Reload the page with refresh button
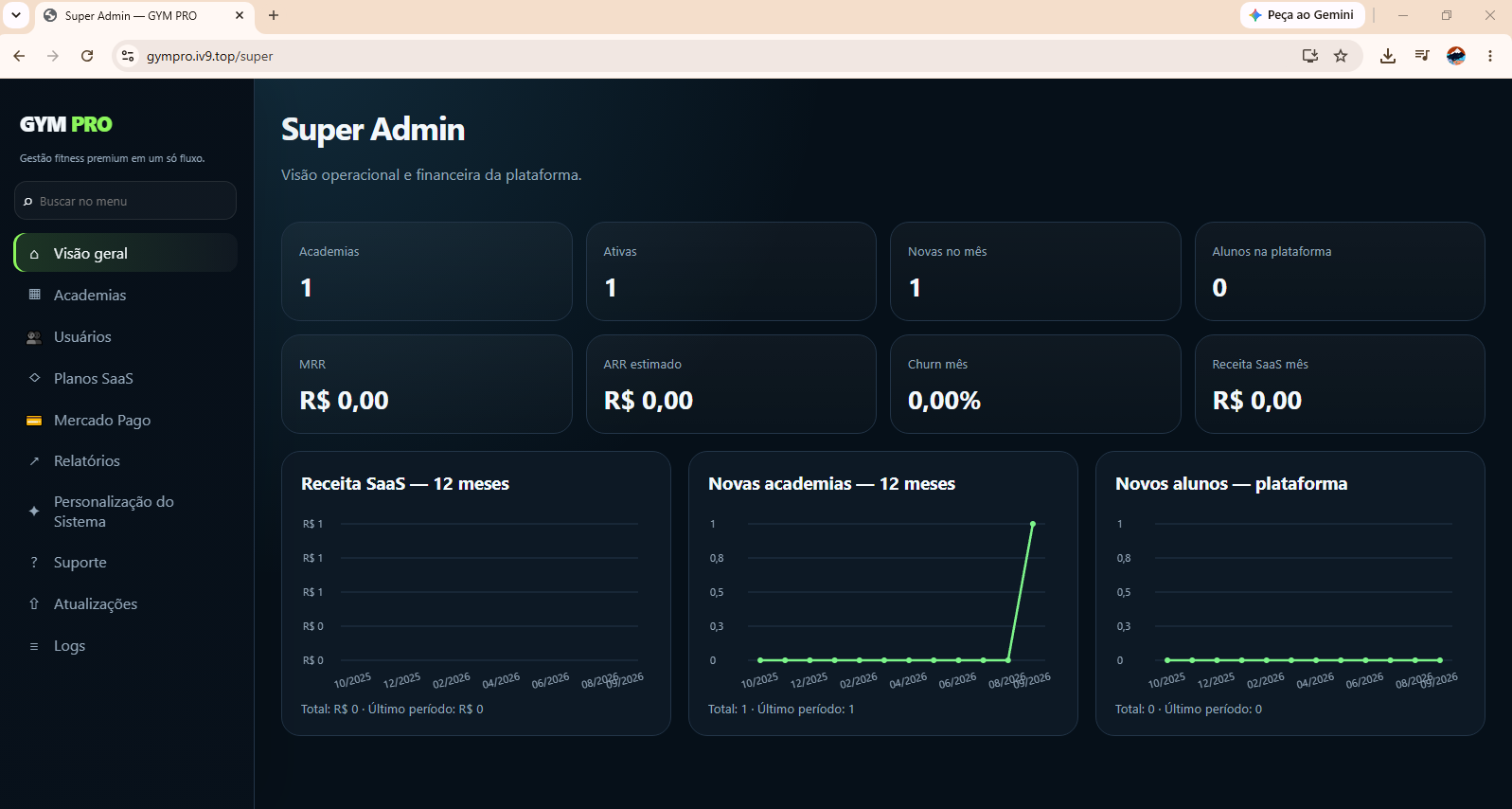Image resolution: width=1512 pixels, height=809 pixels. pos(87,56)
